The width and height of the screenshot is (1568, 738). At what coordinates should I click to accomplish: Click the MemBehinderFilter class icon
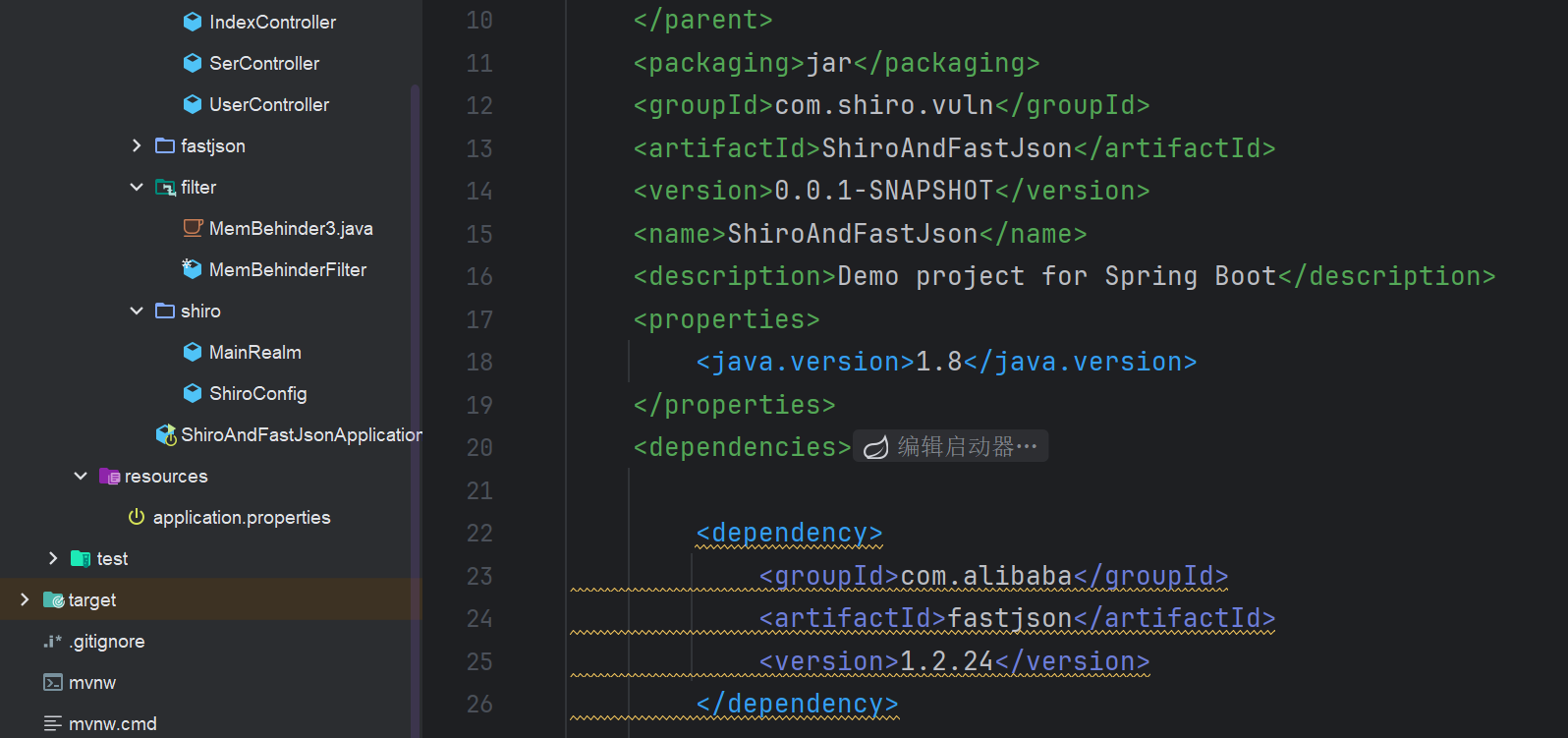point(193,269)
